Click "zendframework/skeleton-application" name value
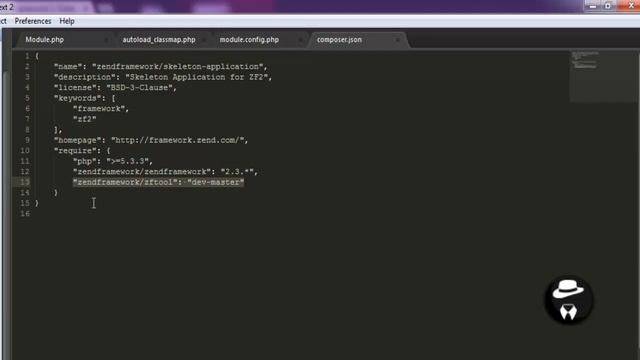Viewport: 640px width, 360px height. 178,67
